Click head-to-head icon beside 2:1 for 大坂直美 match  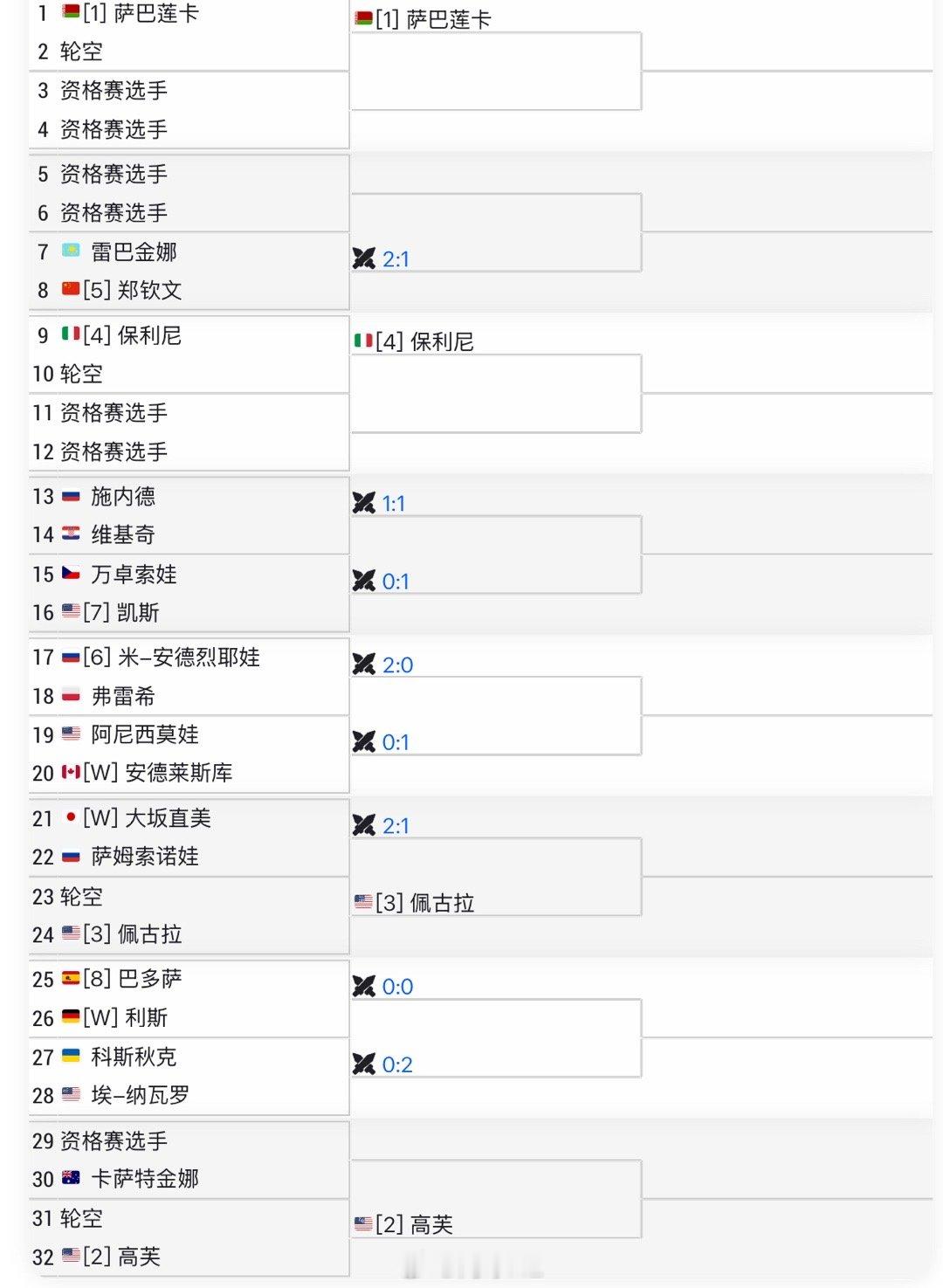click(363, 825)
